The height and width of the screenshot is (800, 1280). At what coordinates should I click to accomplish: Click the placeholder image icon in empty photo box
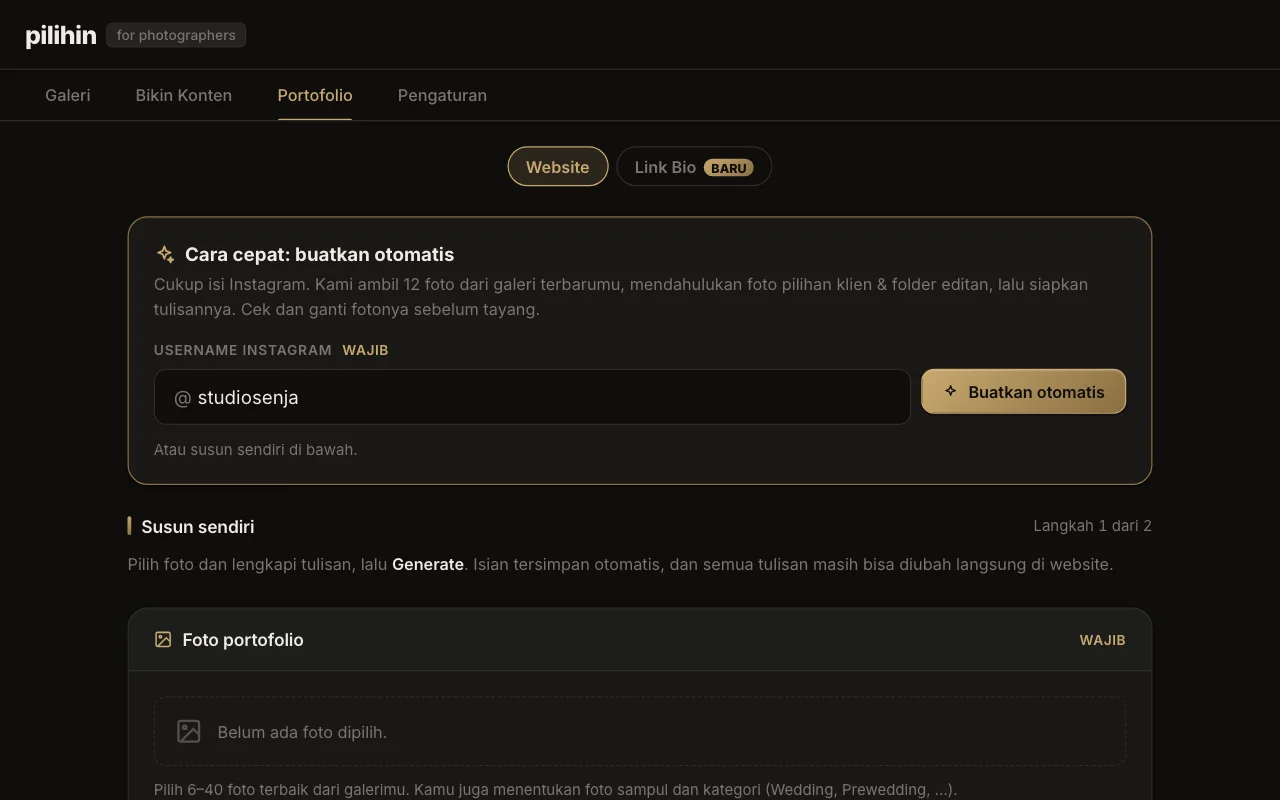click(x=189, y=731)
